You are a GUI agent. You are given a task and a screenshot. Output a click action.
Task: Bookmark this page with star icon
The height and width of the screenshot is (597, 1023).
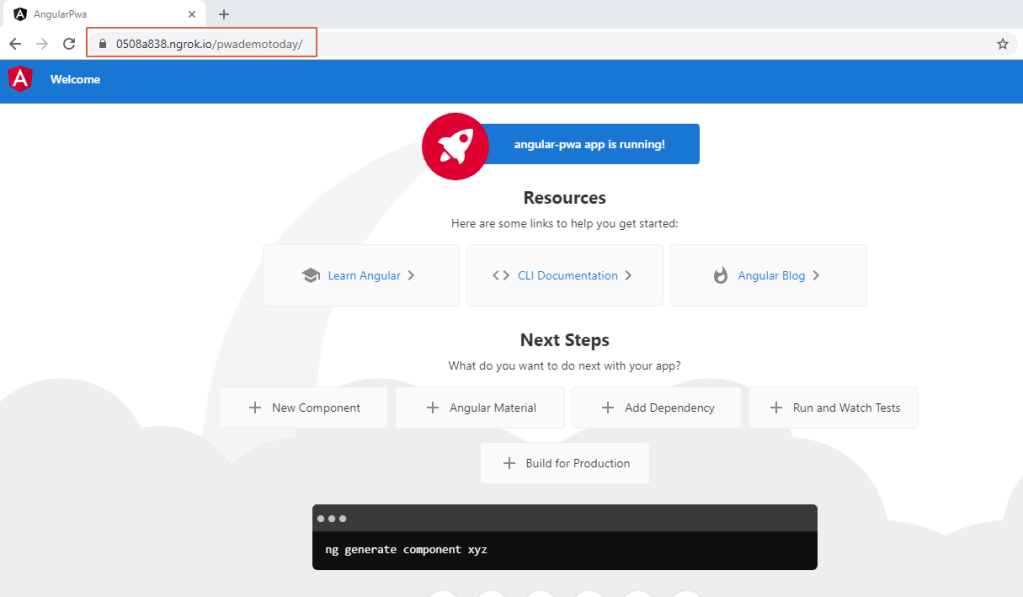[1002, 44]
